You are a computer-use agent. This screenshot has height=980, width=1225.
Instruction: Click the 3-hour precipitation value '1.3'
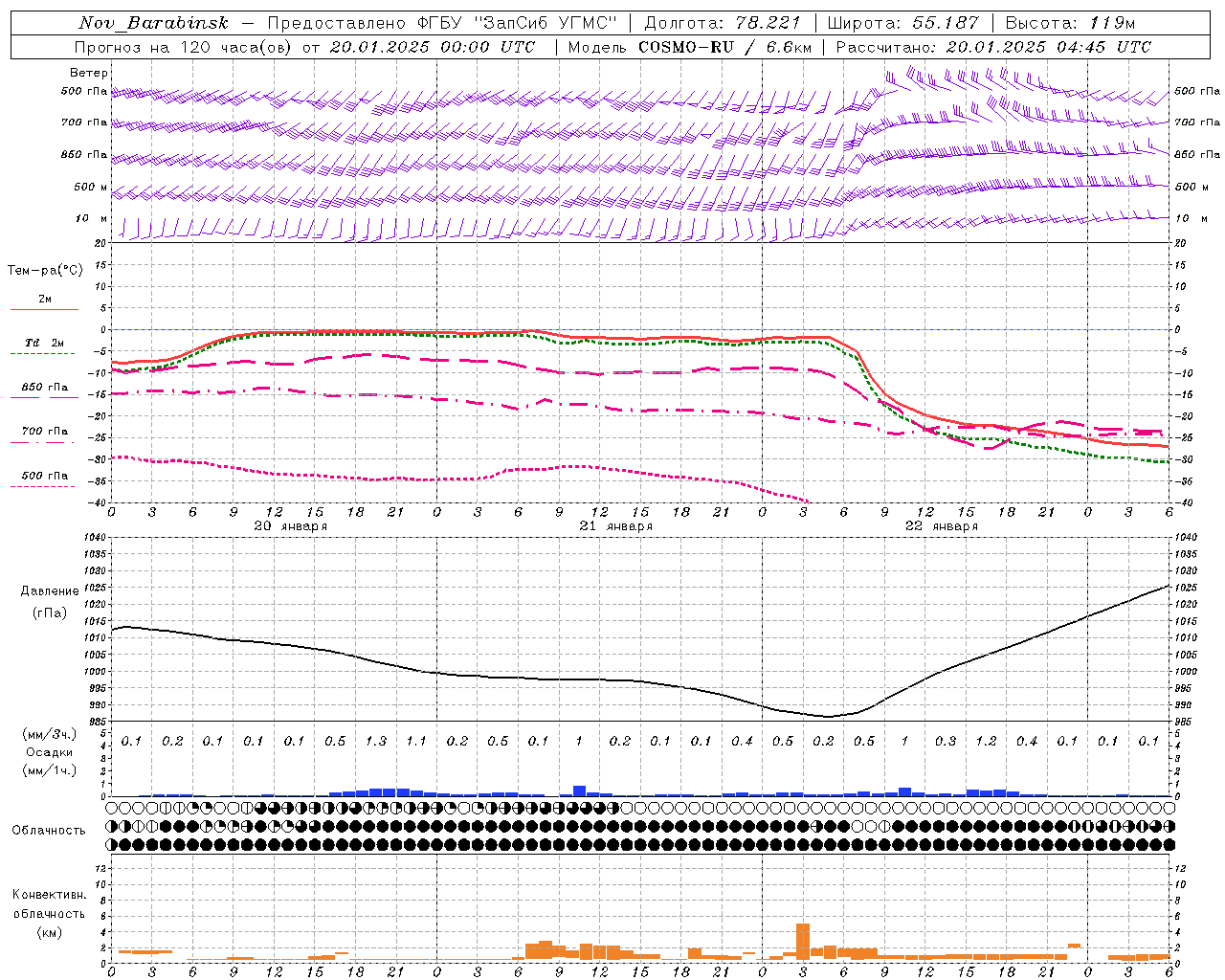pyautogui.click(x=376, y=741)
